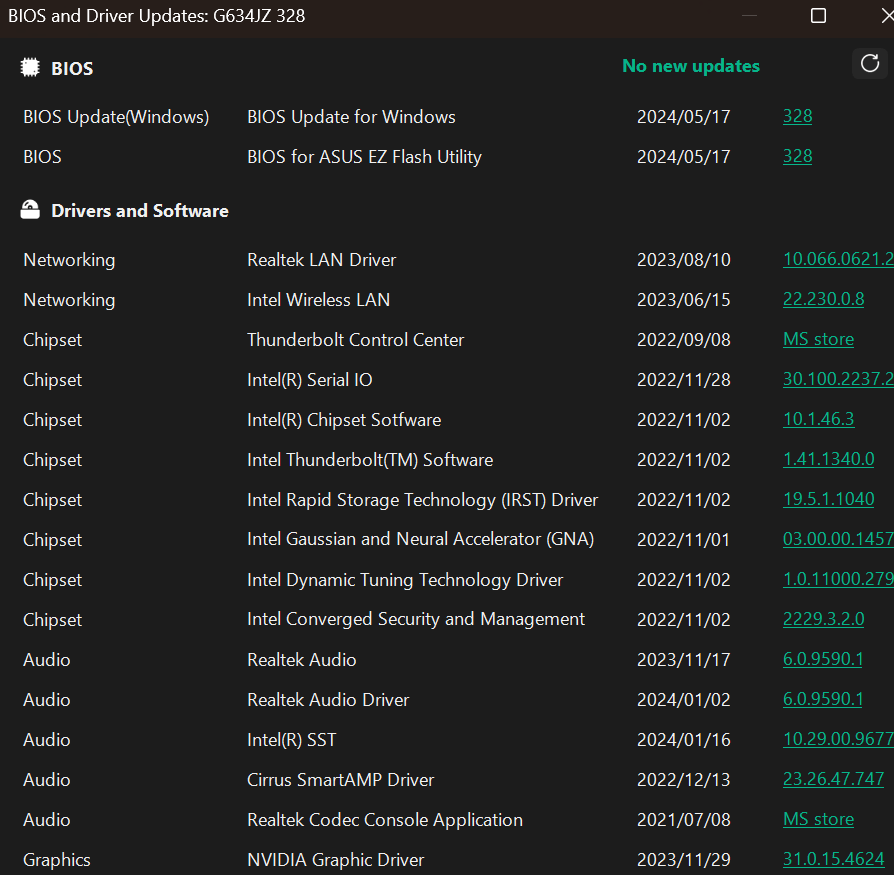Click the 'BIOS' section heading

[x=72, y=68]
